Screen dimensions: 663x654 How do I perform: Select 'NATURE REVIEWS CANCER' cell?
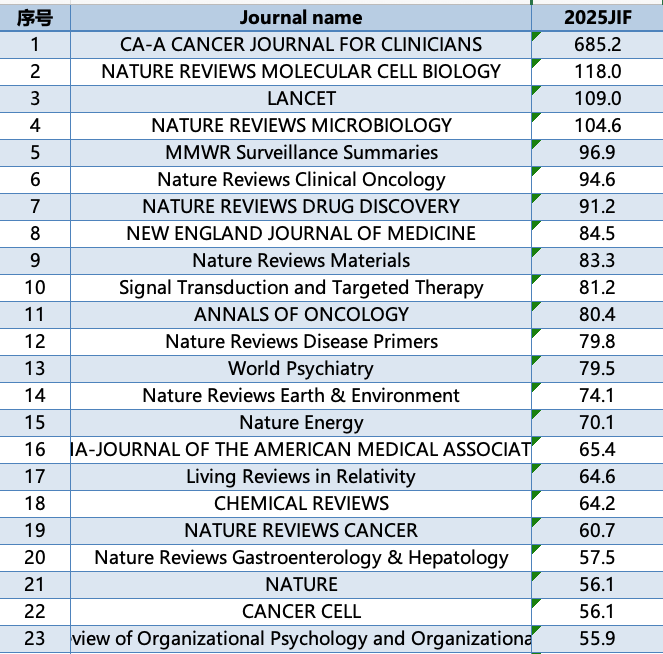pyautogui.click(x=301, y=531)
